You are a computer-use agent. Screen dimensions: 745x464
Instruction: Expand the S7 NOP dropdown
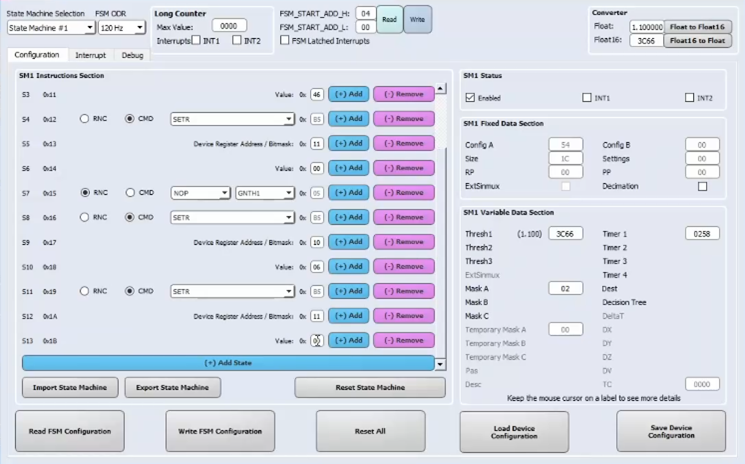(x=201, y=193)
